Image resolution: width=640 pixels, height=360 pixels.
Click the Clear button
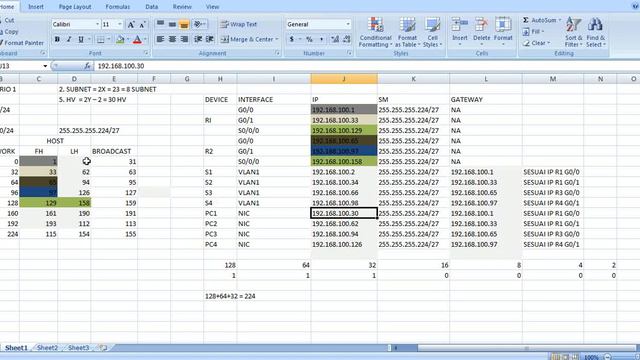(x=536, y=43)
